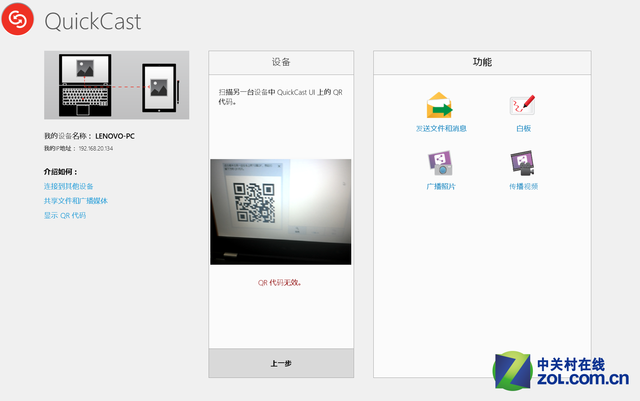The image size is (640, 401).
Task: Open the broadcast photos (广播照片) icon
Action: point(440,164)
